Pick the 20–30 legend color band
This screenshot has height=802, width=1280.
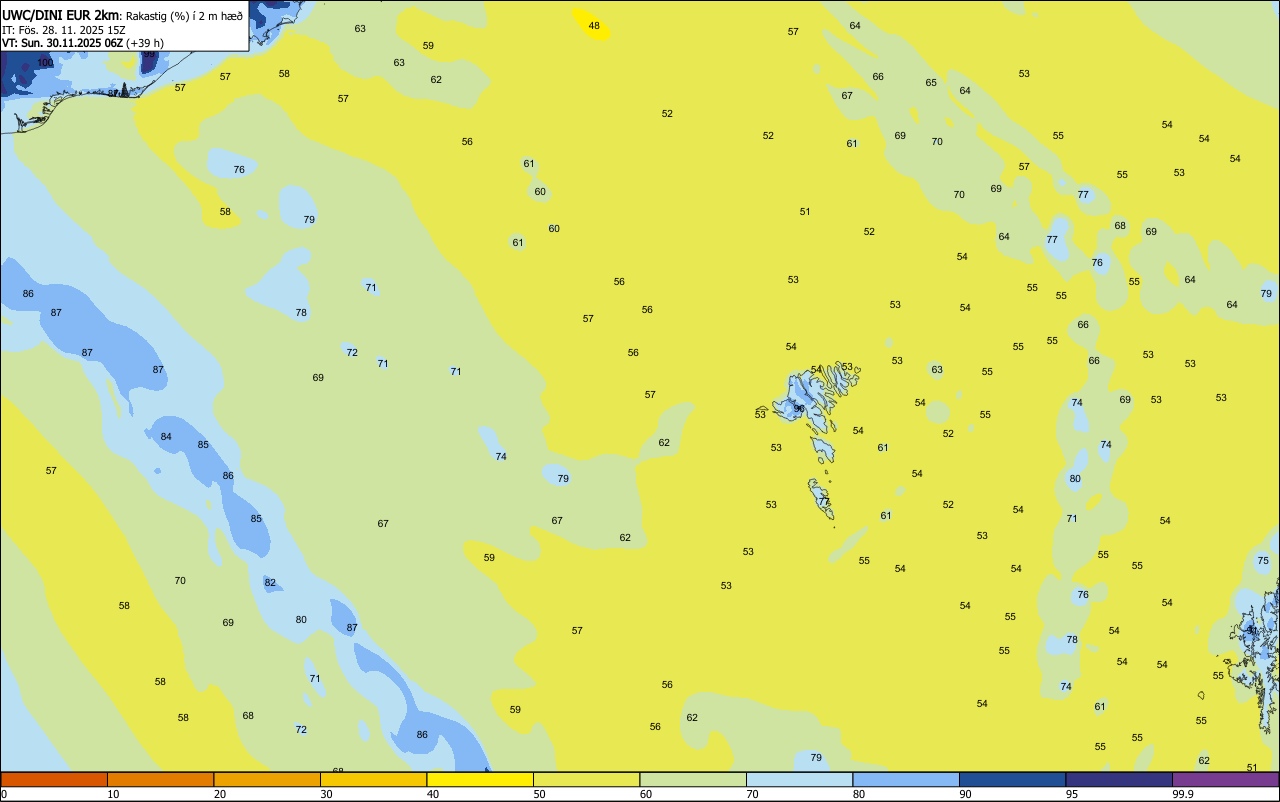tap(267, 779)
